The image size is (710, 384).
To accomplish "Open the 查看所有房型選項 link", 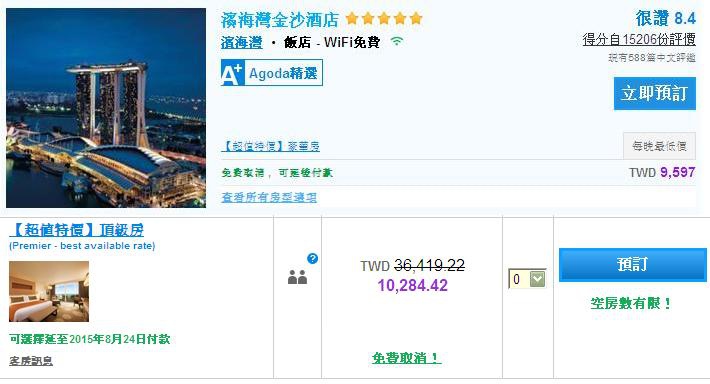I will (x=269, y=197).
